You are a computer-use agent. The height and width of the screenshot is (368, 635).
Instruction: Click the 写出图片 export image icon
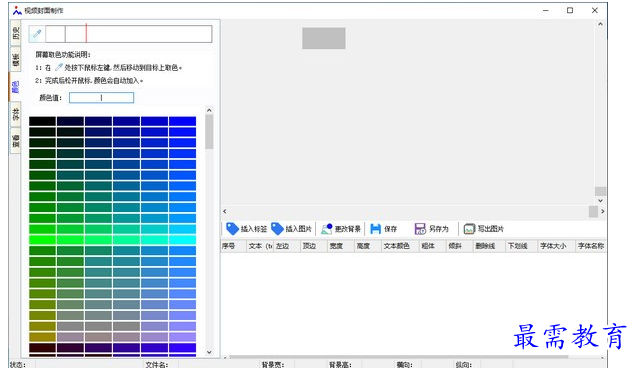(x=469, y=229)
